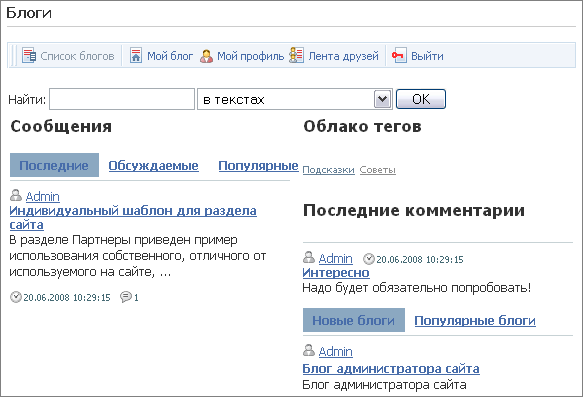Switch to the Популярные блоги tab
The height and width of the screenshot is (397, 583).
click(475, 320)
